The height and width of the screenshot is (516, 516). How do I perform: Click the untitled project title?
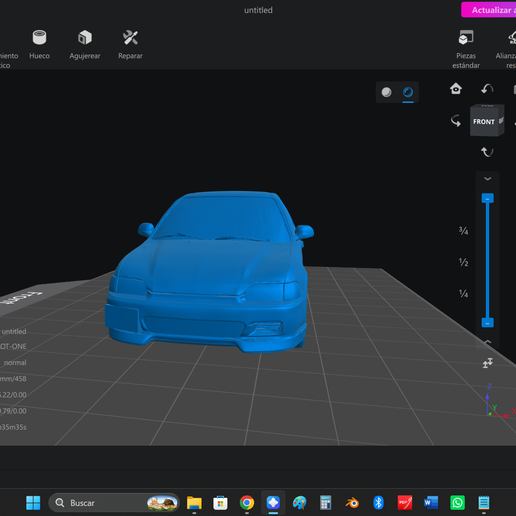point(258,10)
